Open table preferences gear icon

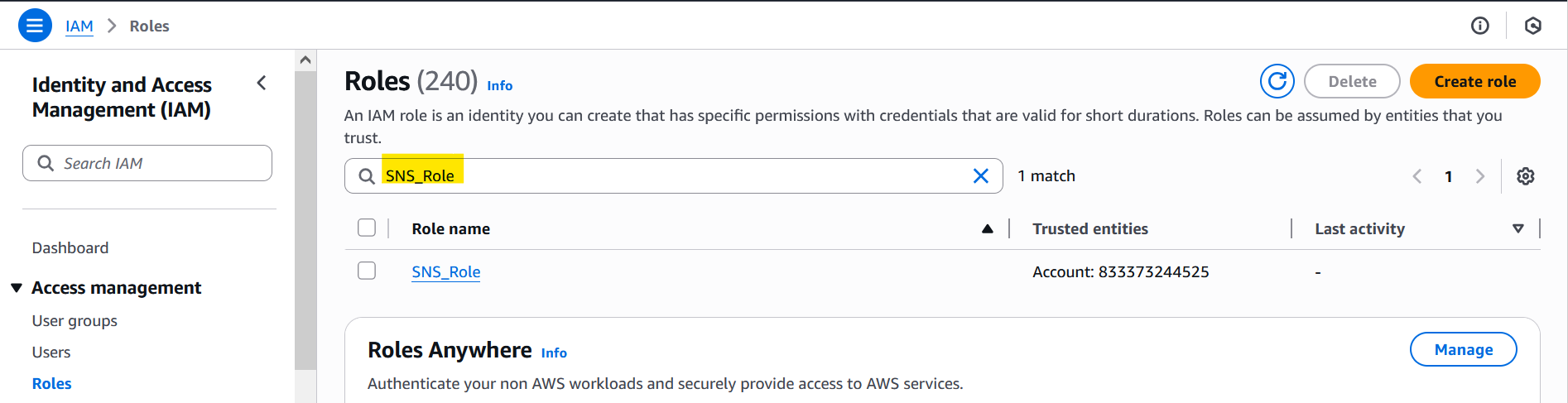point(1526,176)
